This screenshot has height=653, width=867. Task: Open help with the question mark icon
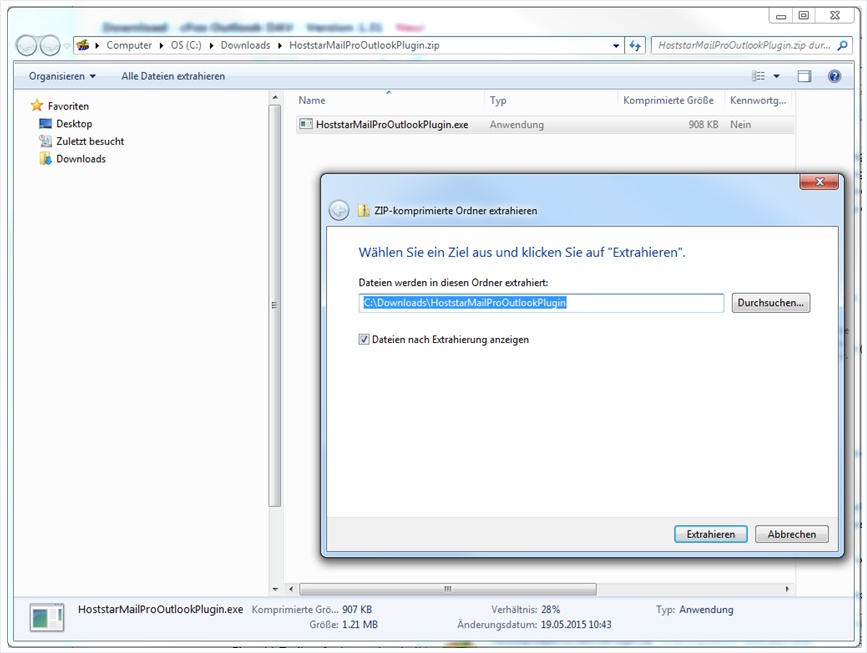pos(834,76)
